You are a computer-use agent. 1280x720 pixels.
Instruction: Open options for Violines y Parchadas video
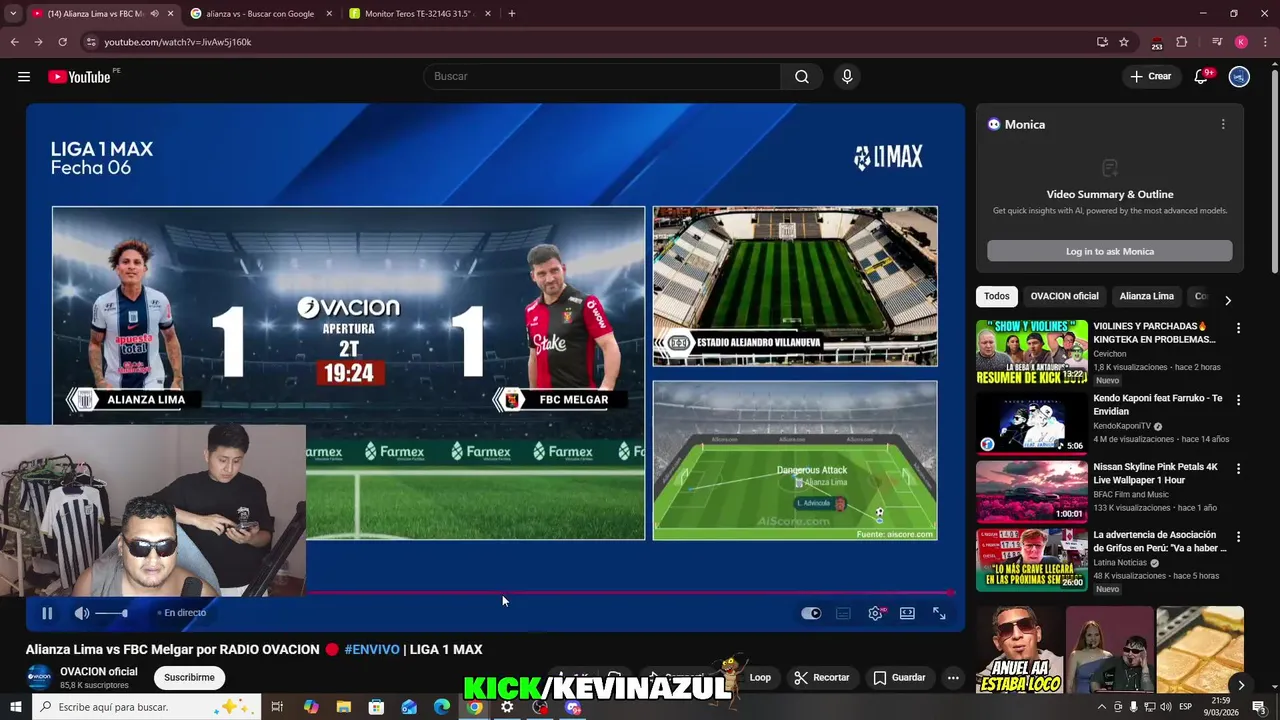[1238, 328]
